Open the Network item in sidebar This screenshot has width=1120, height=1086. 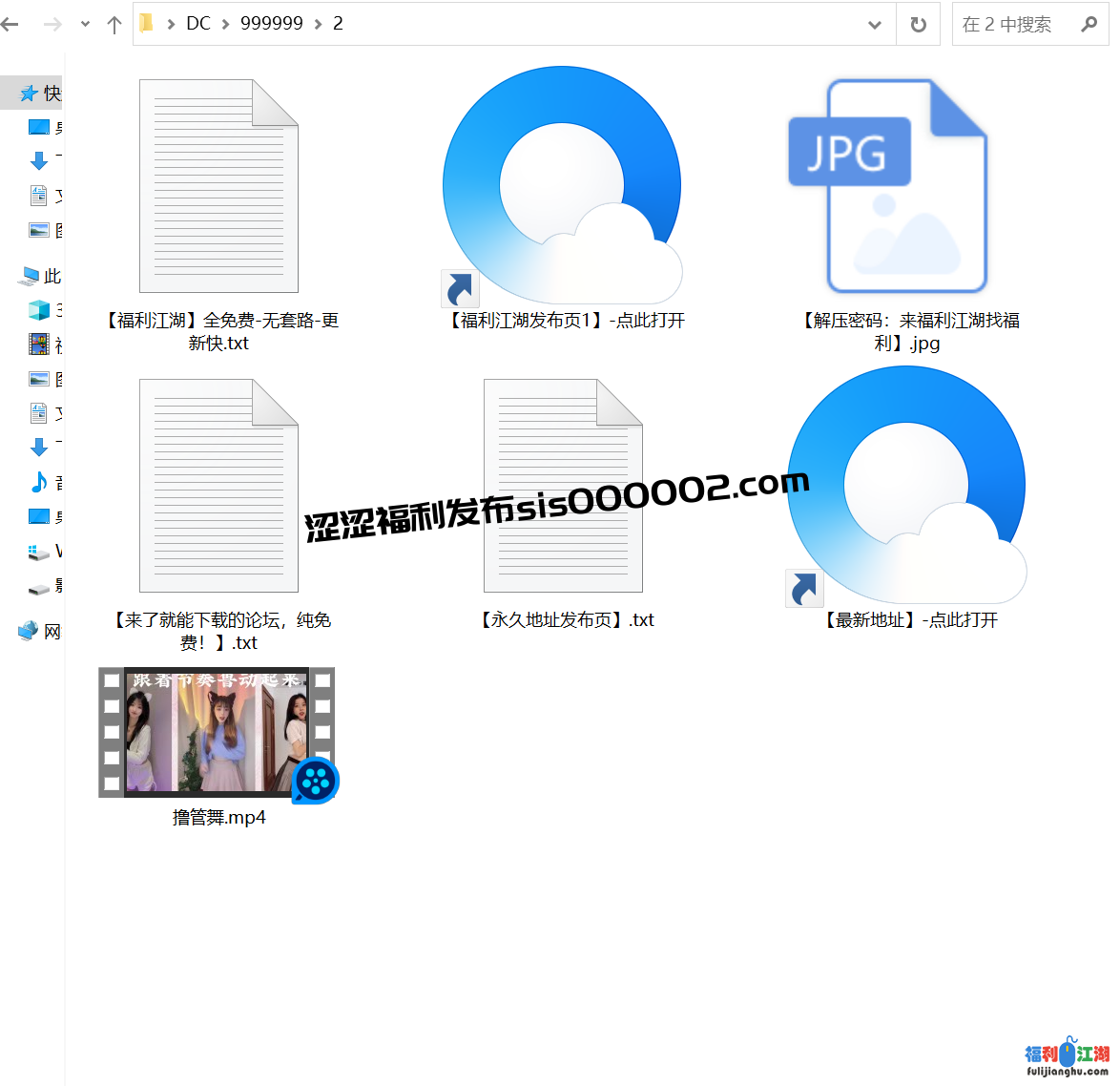pos(30,632)
